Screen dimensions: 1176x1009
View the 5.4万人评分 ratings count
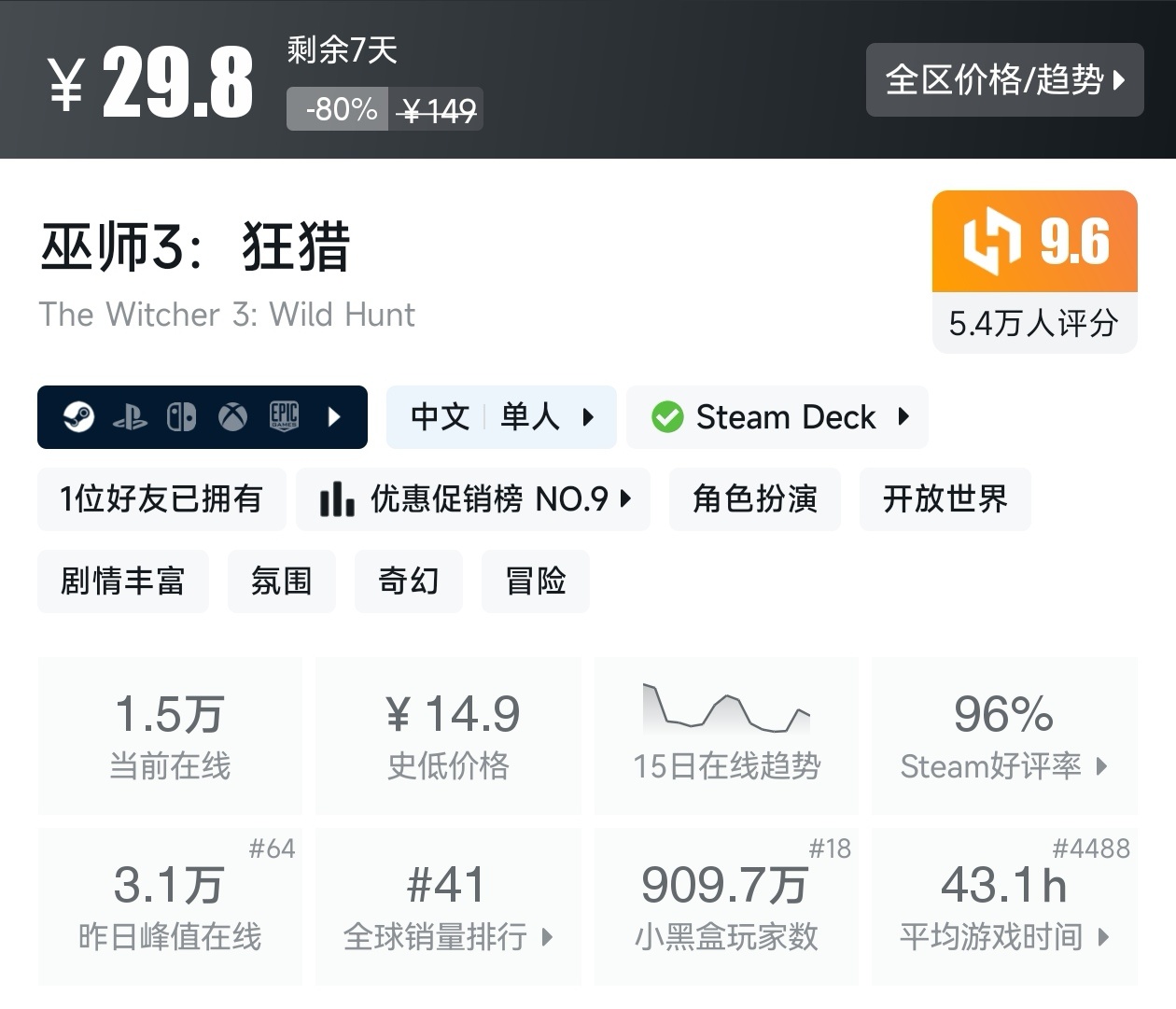(x=1034, y=323)
